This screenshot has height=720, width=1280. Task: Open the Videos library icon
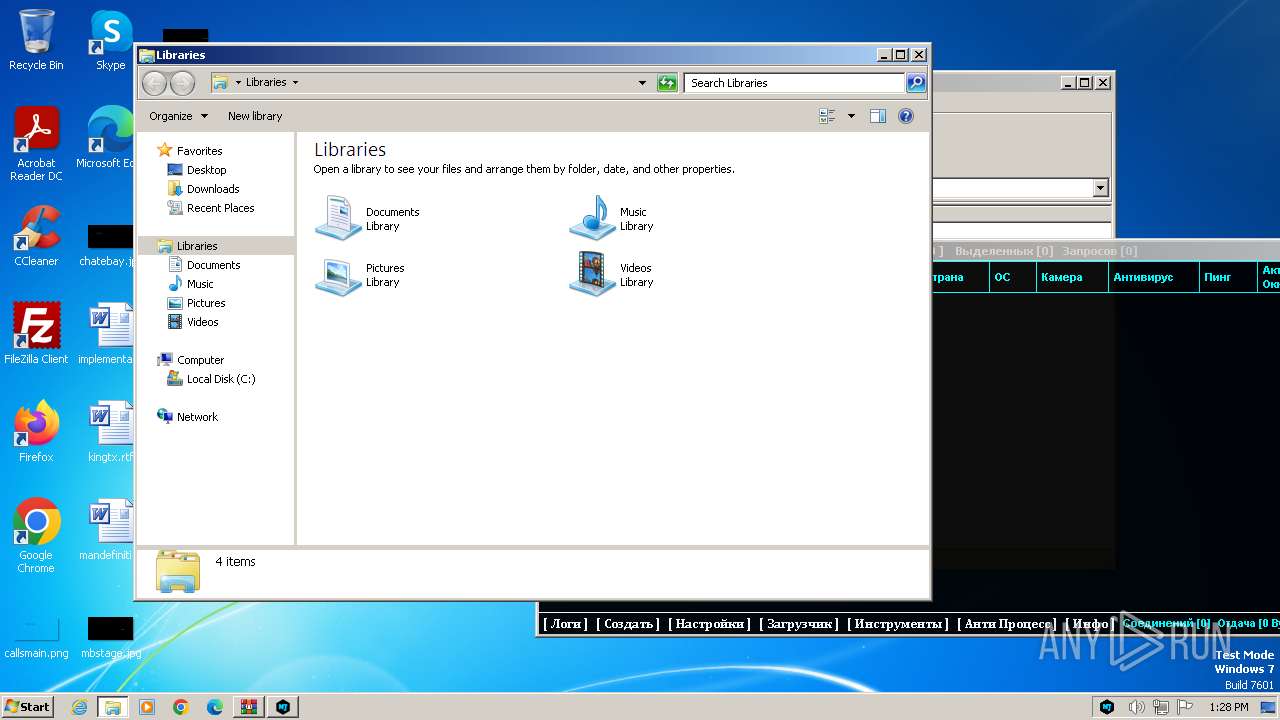(x=592, y=274)
